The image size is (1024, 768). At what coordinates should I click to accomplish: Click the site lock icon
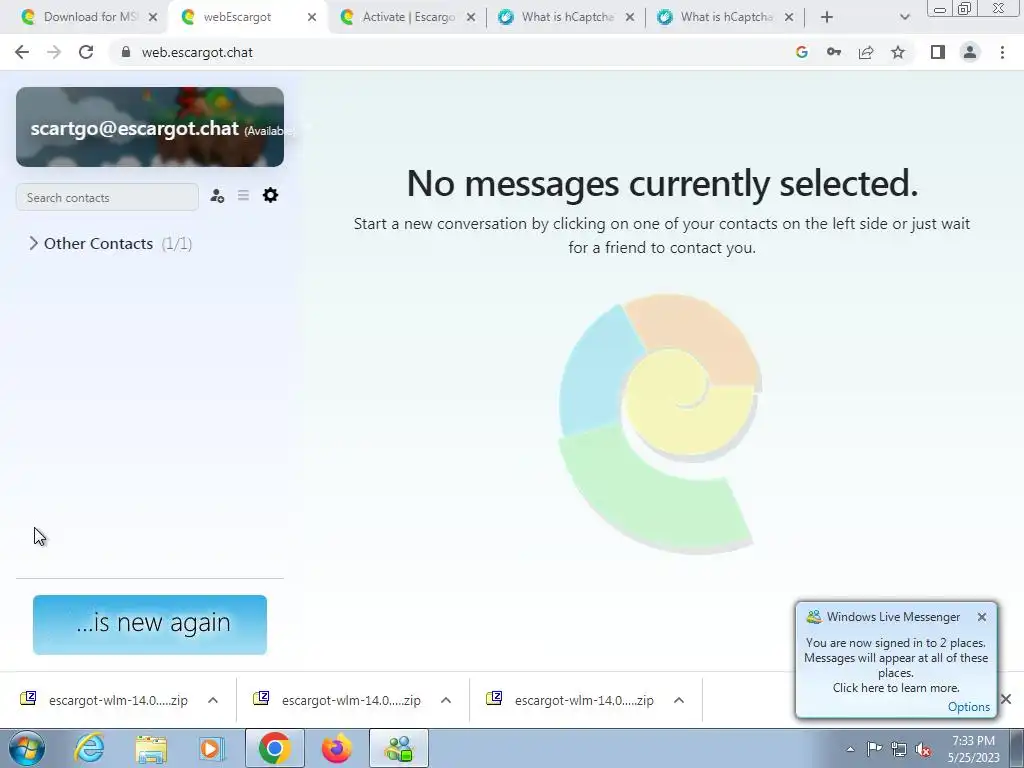[x=125, y=52]
